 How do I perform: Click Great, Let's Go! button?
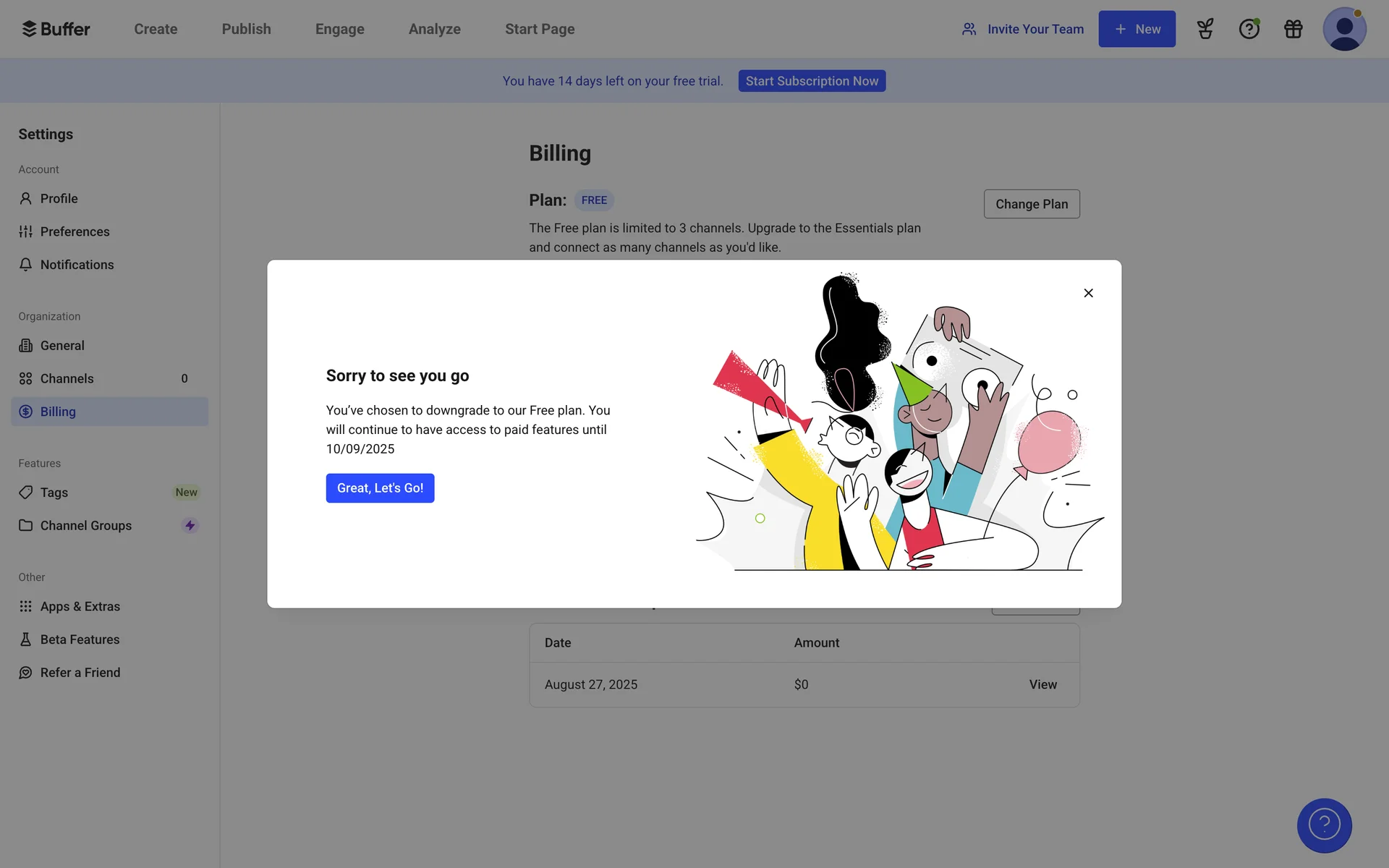click(380, 488)
